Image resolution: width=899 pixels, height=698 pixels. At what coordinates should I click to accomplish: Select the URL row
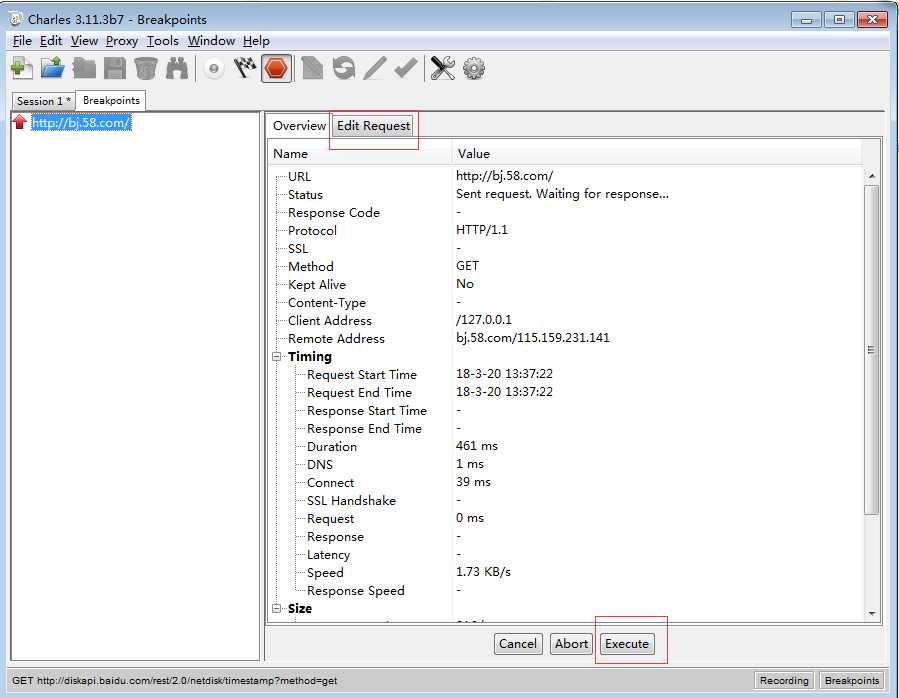pyautogui.click(x=566, y=176)
